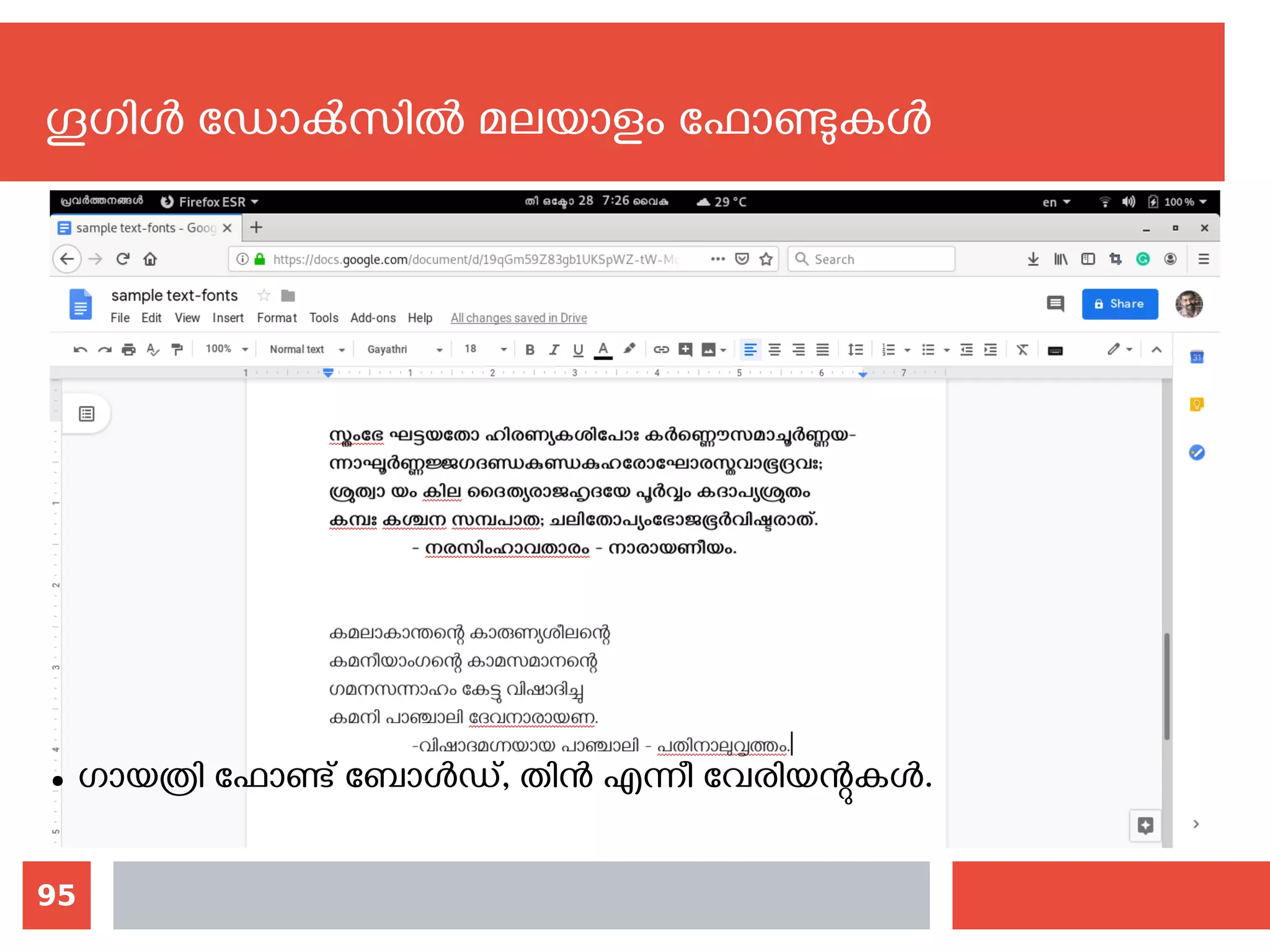Toggle Underline formatting
Image resolution: width=1270 pixels, height=952 pixels.
(x=578, y=350)
